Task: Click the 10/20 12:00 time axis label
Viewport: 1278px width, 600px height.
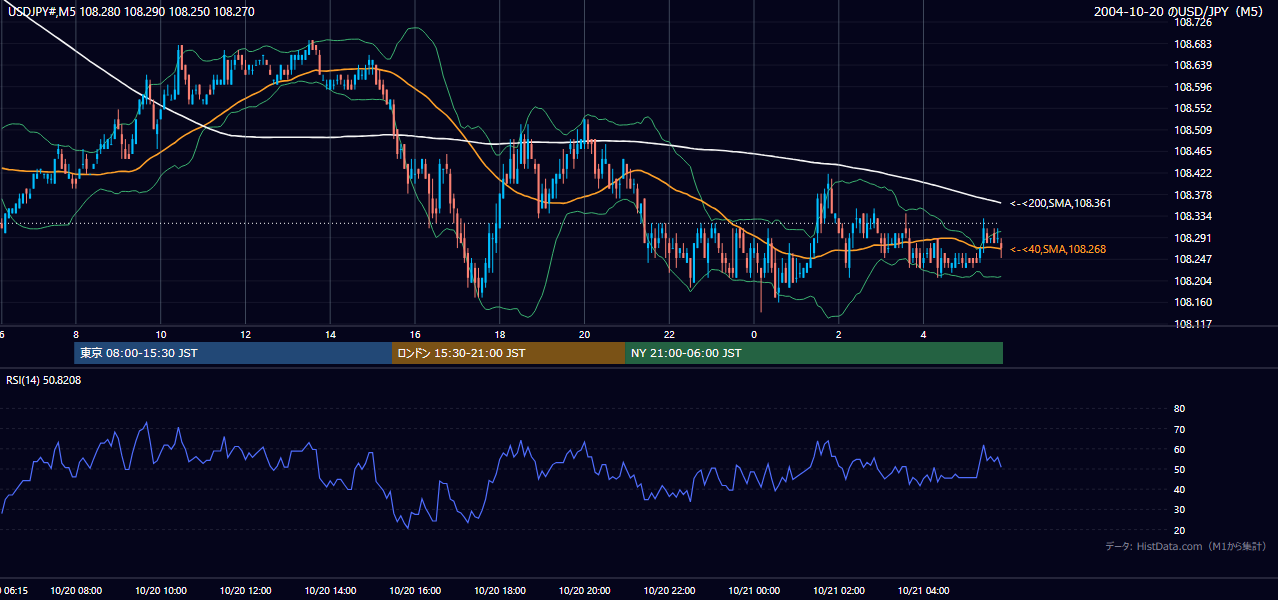Action: (x=245, y=591)
